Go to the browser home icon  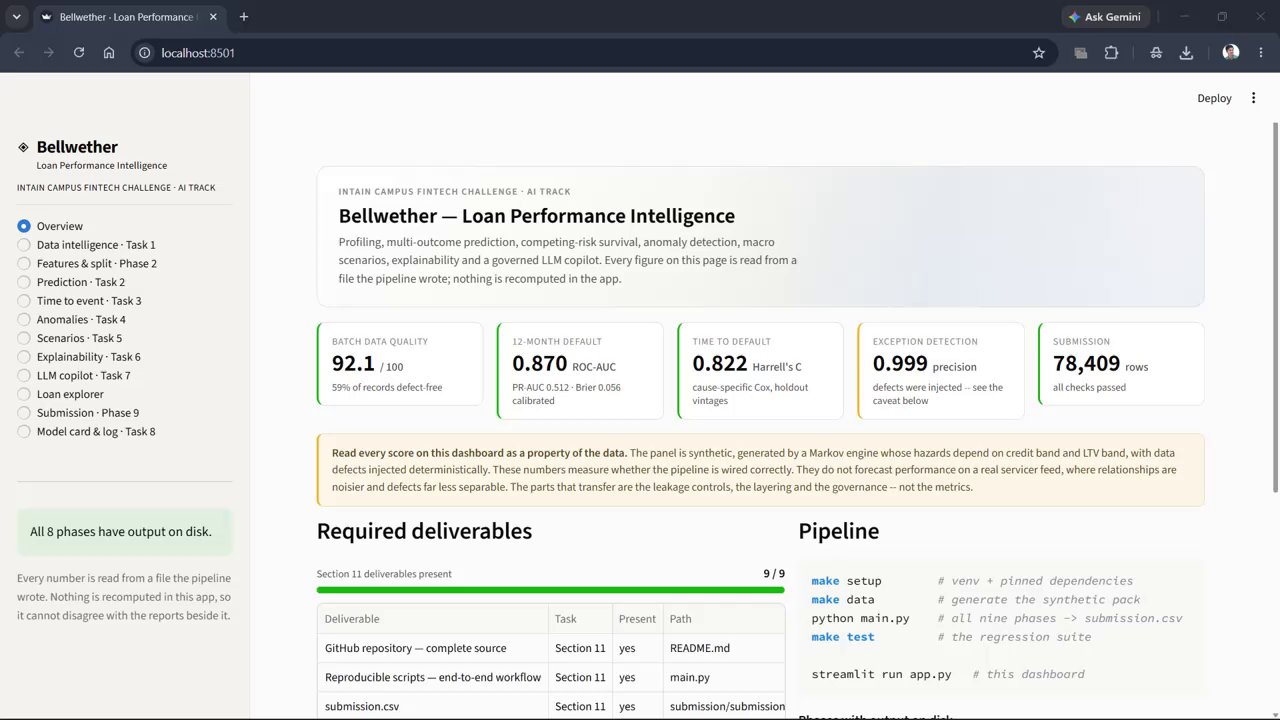click(109, 53)
